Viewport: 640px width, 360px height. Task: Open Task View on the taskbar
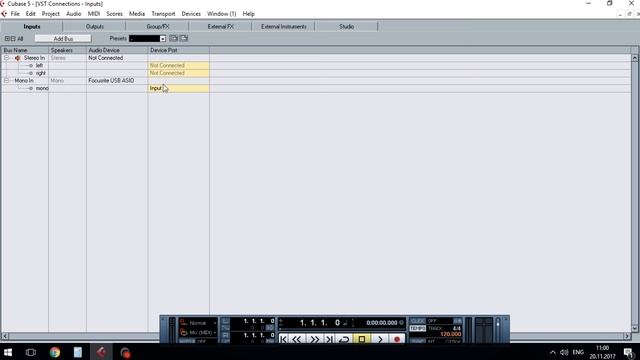[31, 352]
